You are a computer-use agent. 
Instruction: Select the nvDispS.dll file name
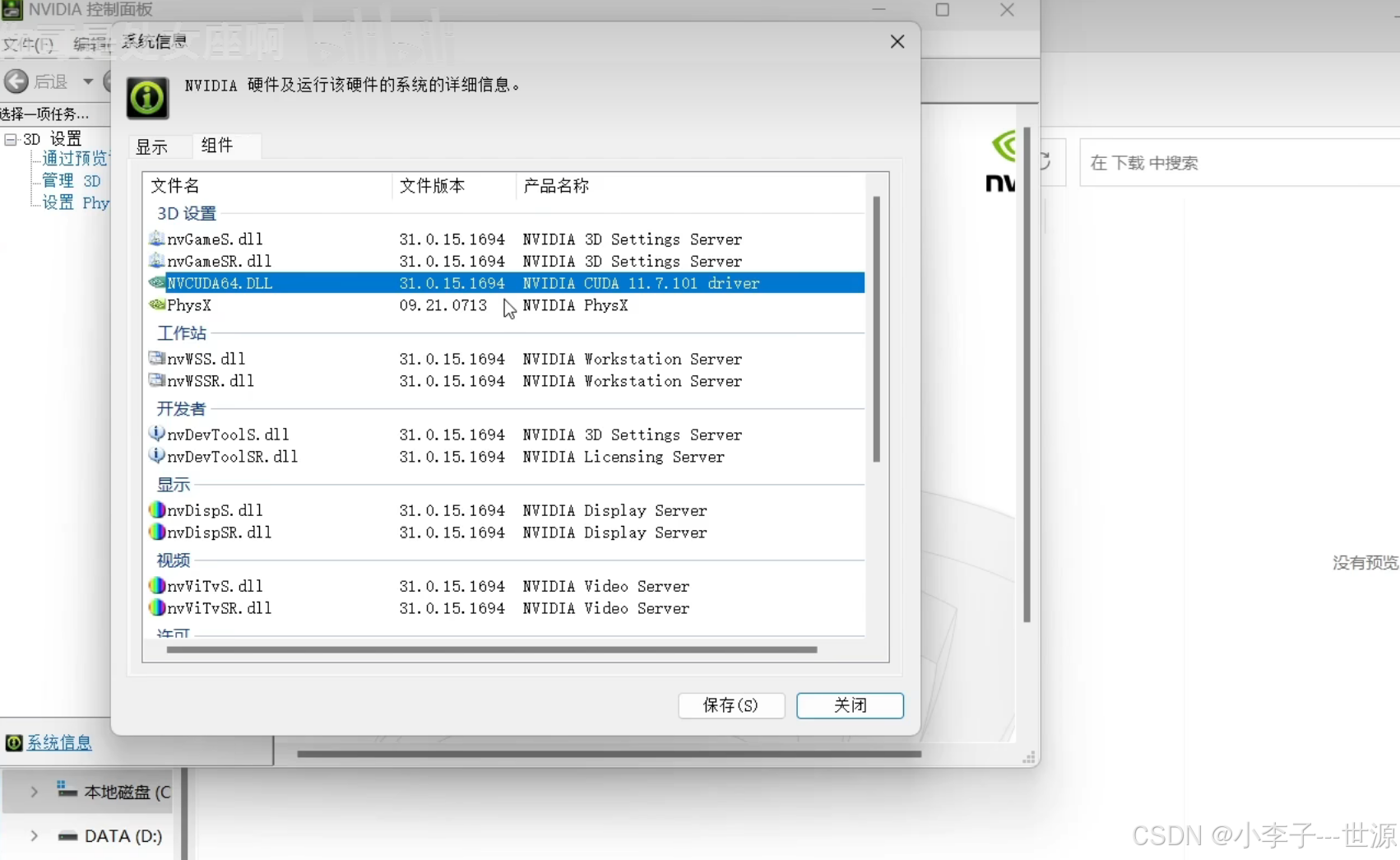click(x=215, y=511)
